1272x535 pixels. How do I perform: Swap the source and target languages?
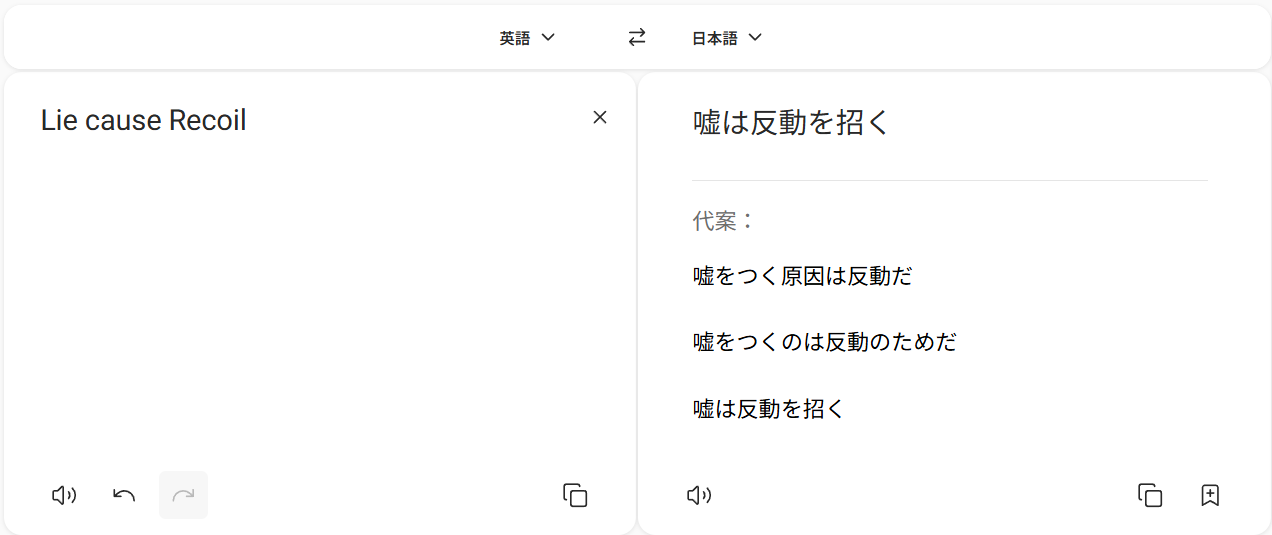point(637,38)
